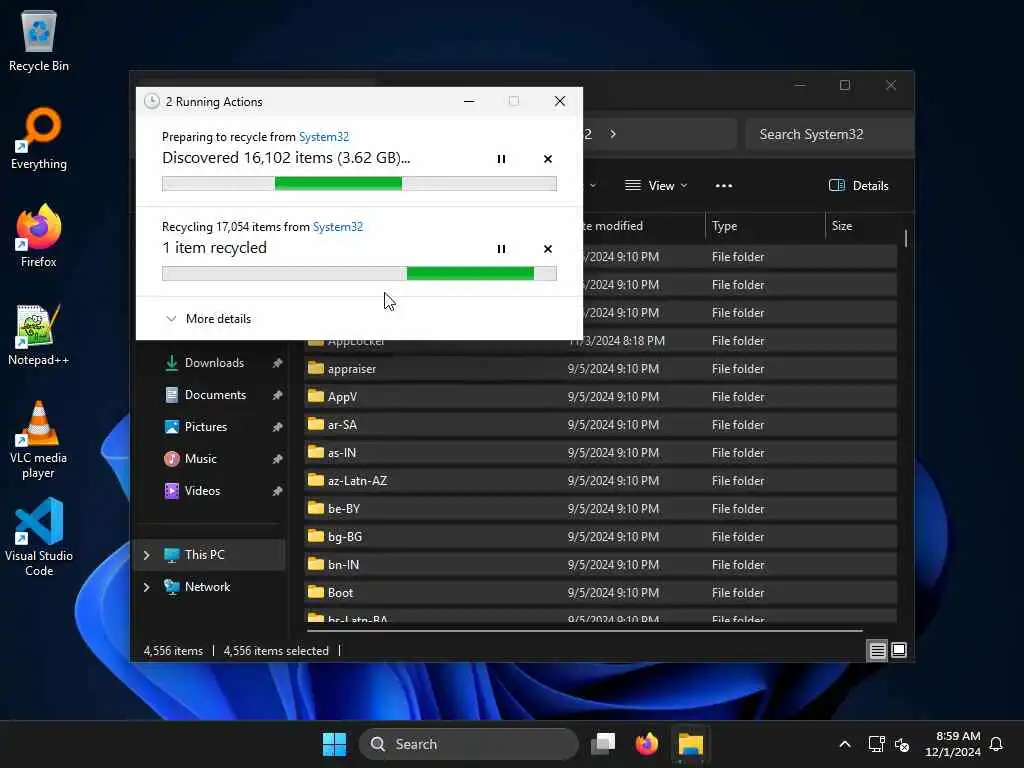Show hidden icons in system tray
1024x768 pixels.
pos(844,744)
